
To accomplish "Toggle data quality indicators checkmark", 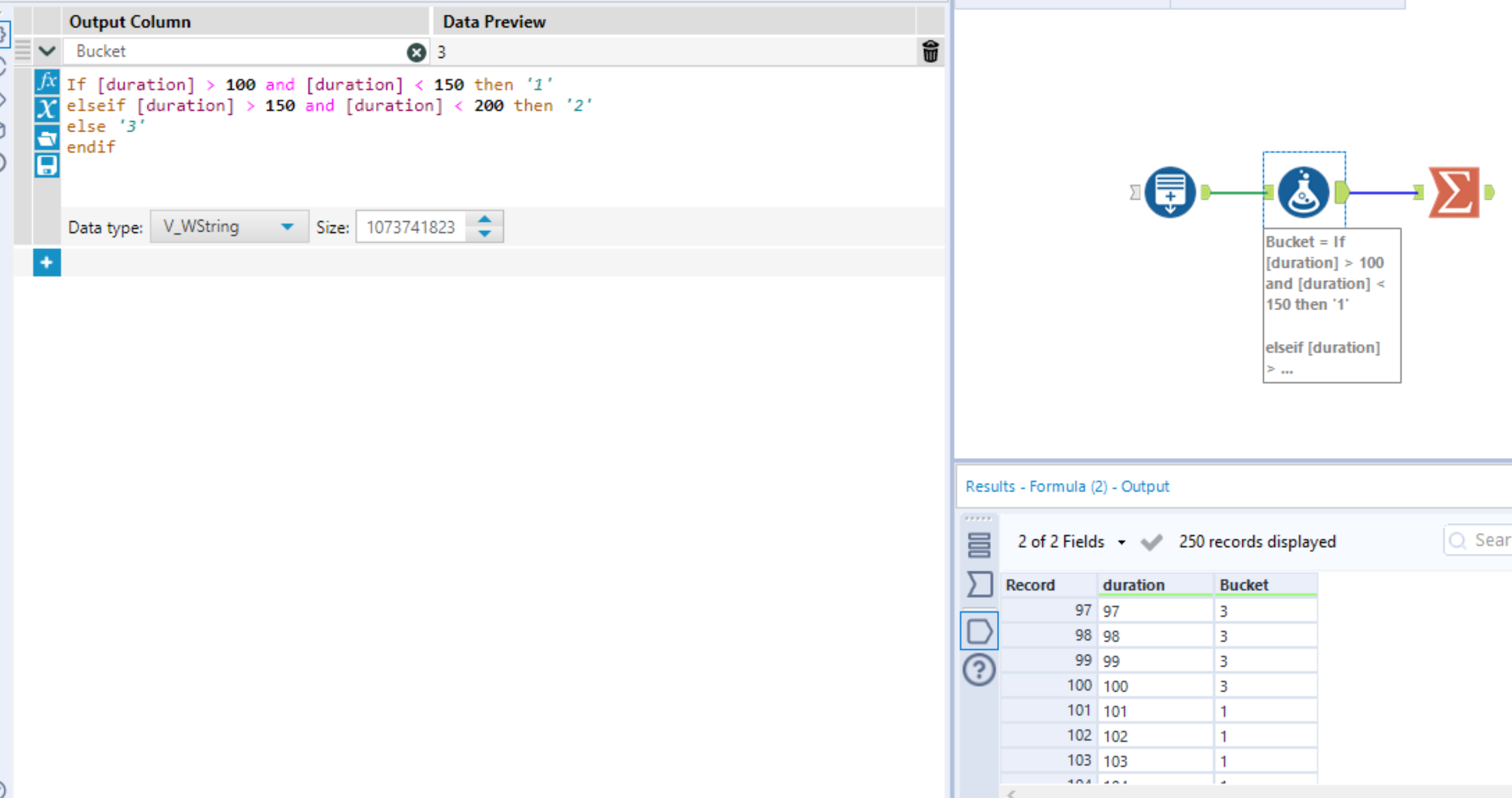I will 1151,542.
